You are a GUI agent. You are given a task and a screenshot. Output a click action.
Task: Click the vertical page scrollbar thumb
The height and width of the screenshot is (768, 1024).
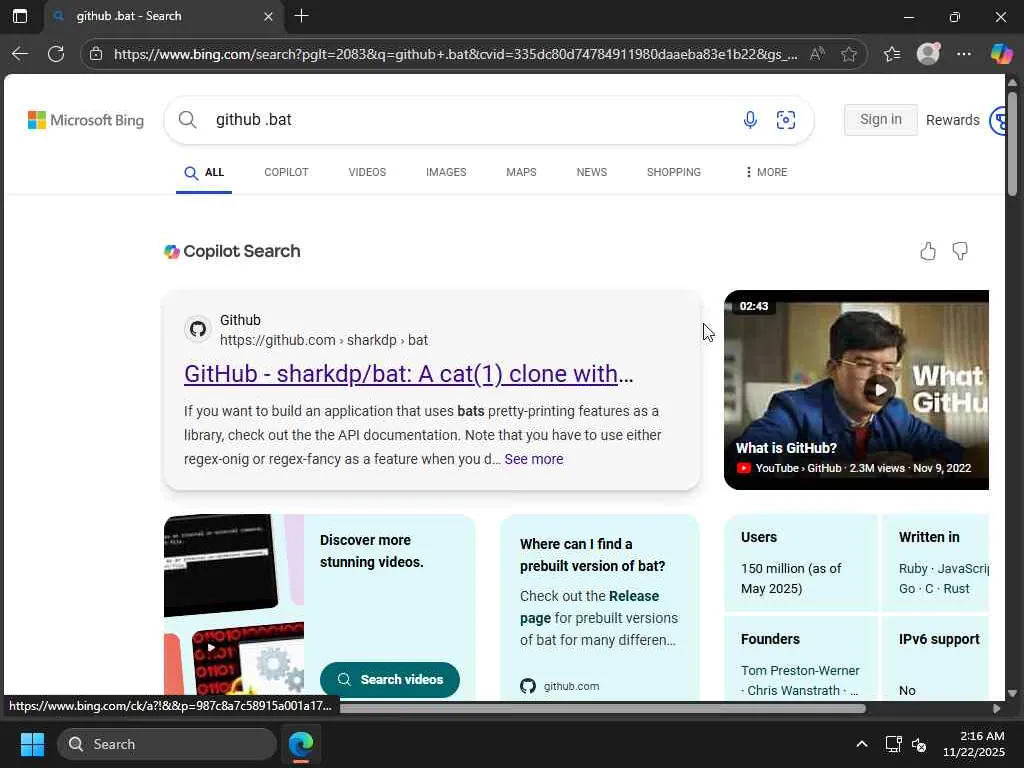(x=1012, y=144)
